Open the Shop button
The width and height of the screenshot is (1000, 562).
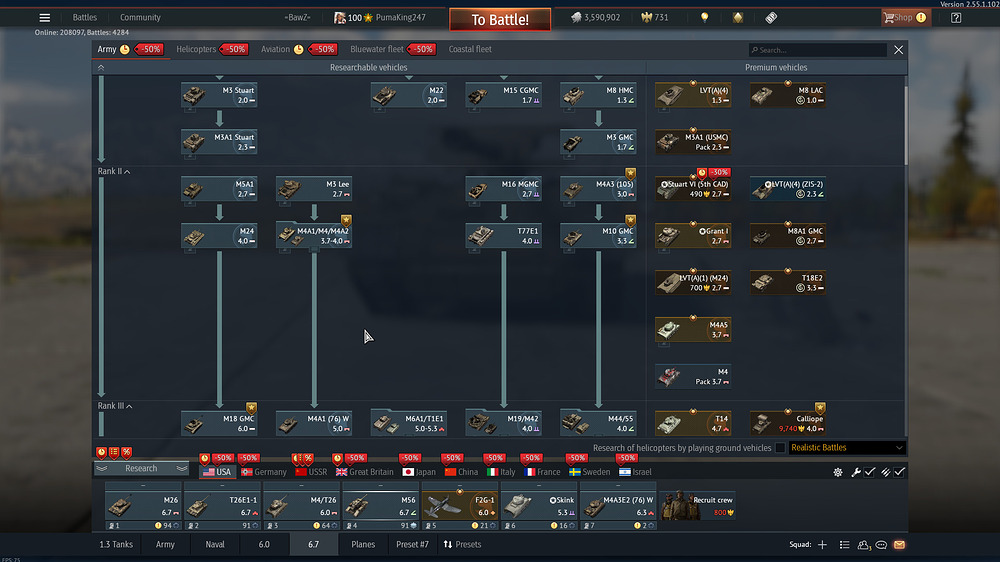[x=904, y=18]
